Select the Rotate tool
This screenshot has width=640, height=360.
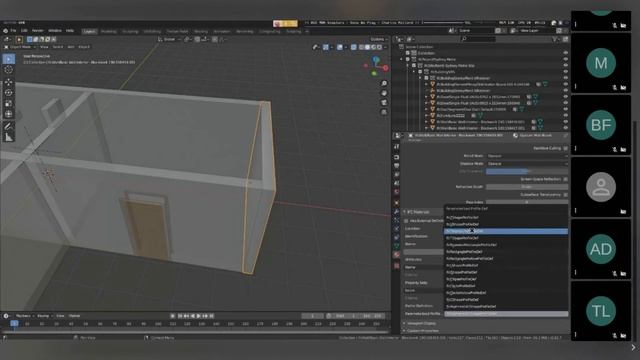pos(9,93)
